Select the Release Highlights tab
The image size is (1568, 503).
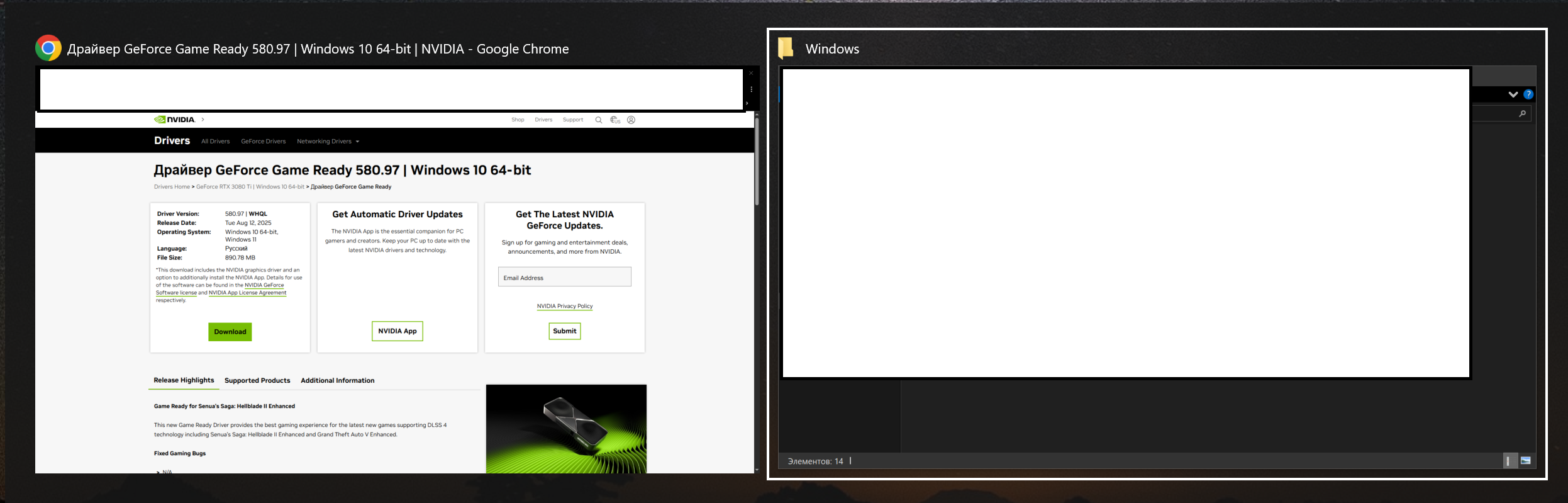pyautogui.click(x=184, y=380)
